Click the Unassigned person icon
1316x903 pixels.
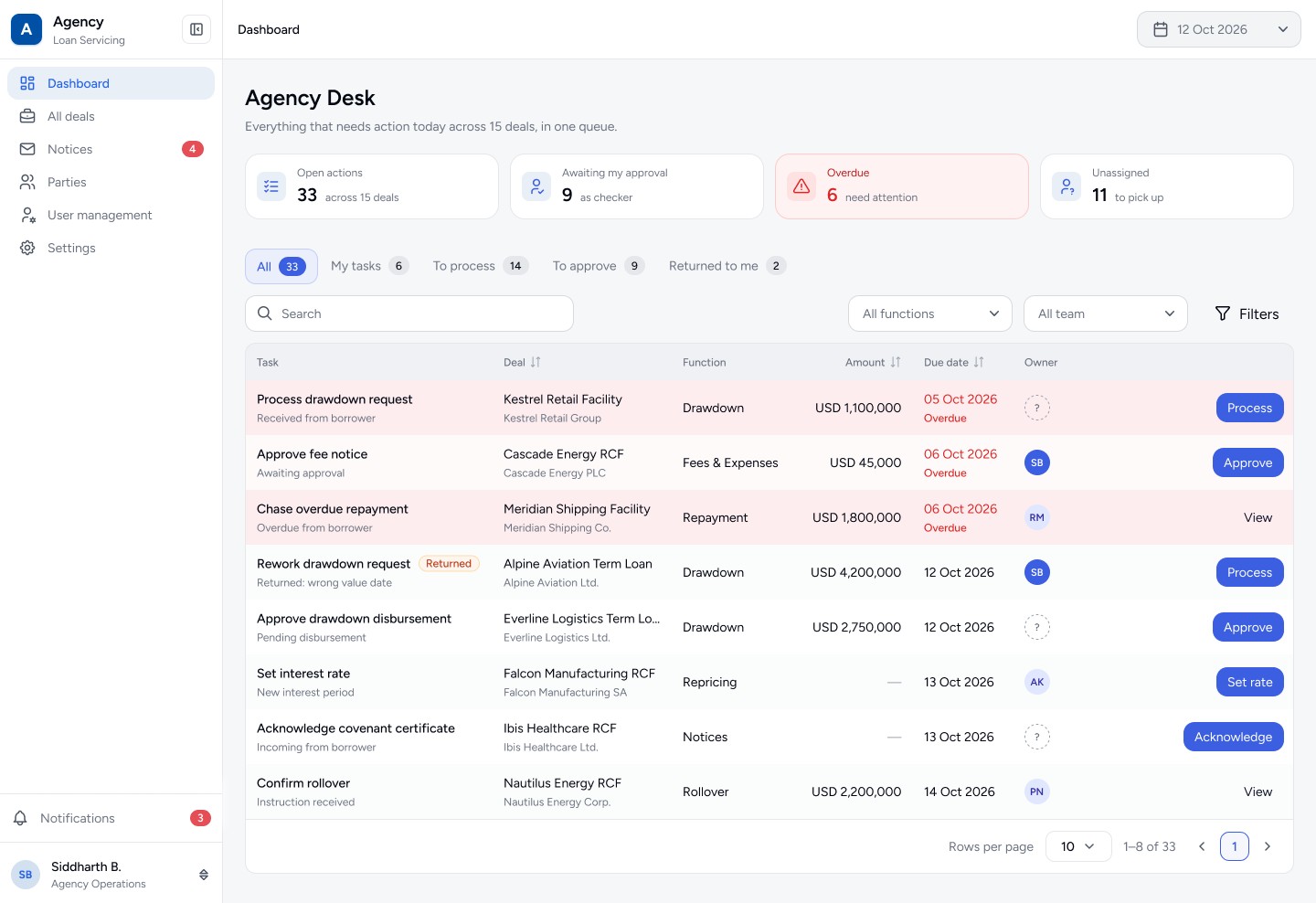1067,186
